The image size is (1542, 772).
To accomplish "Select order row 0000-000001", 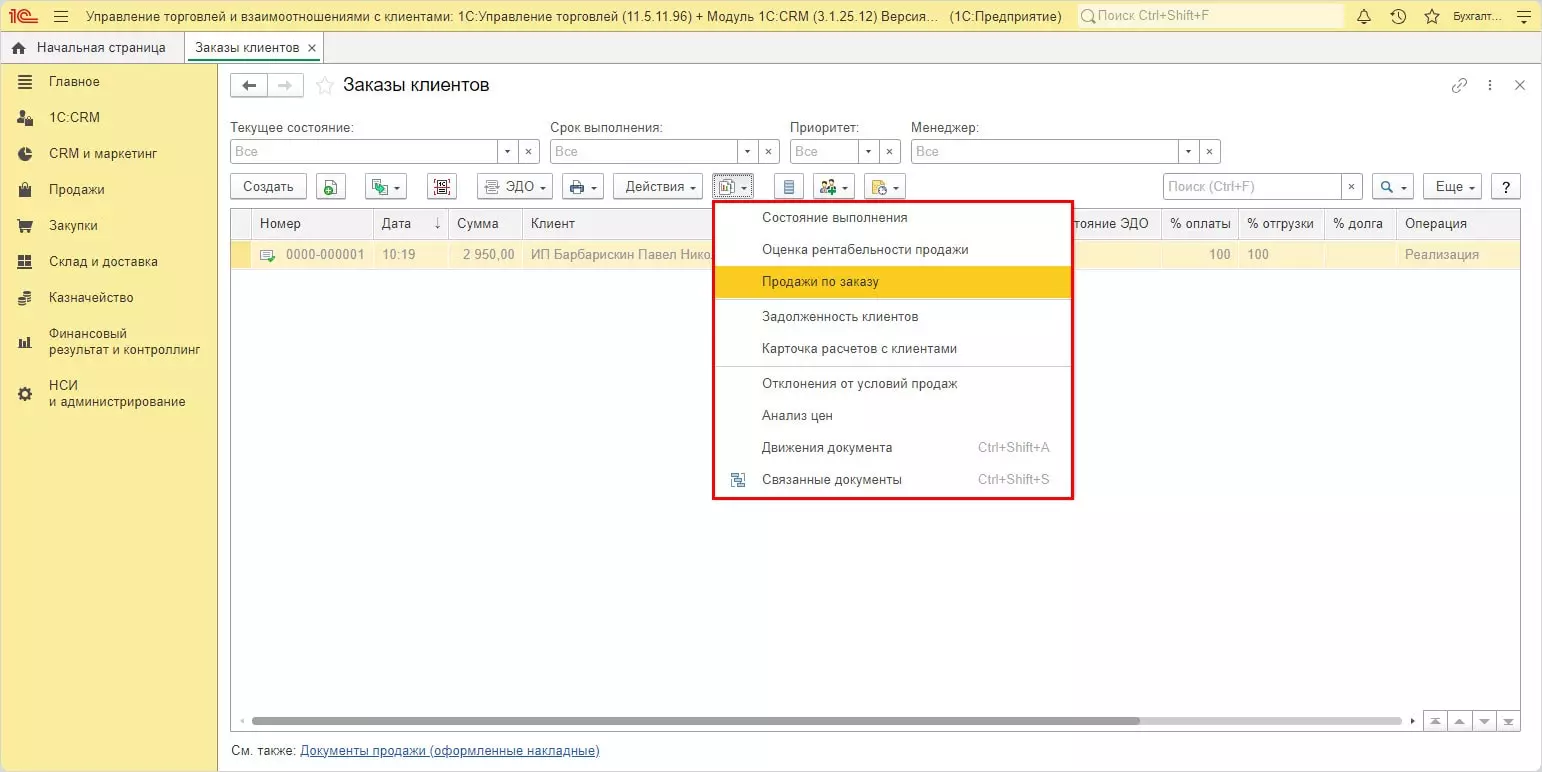I will pyautogui.click(x=875, y=255).
